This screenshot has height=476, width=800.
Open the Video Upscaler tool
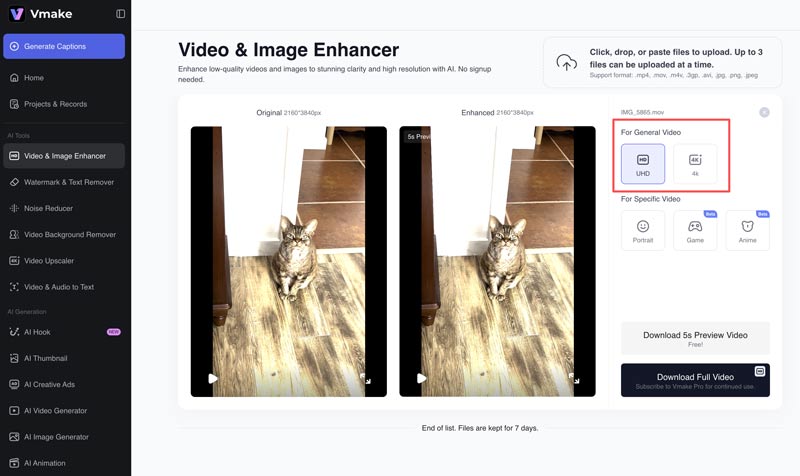[64, 261]
